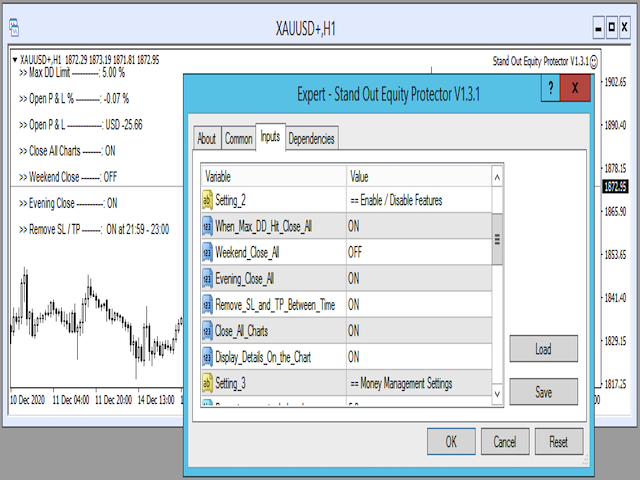
Task: Click the 1902.65 price axis label
Action: [x=615, y=82]
